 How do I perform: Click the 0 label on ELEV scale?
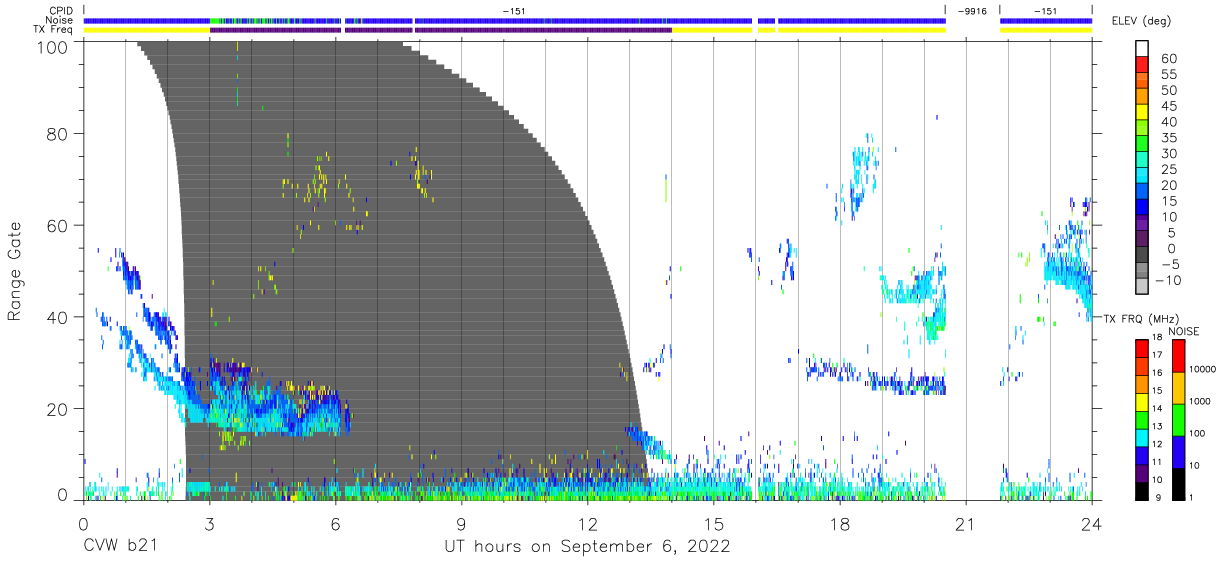[x=1172, y=249]
